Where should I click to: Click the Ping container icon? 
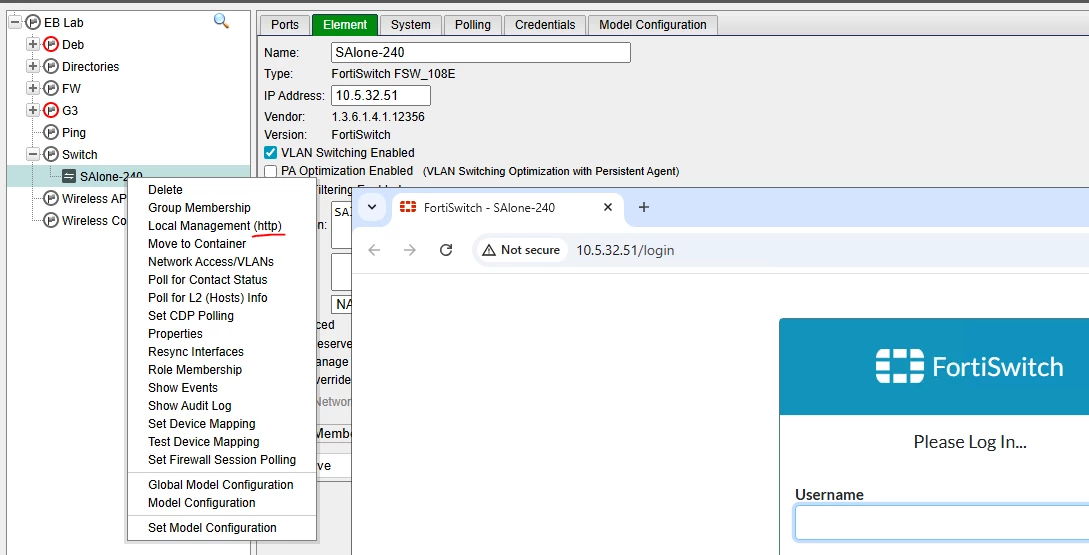click(x=51, y=132)
